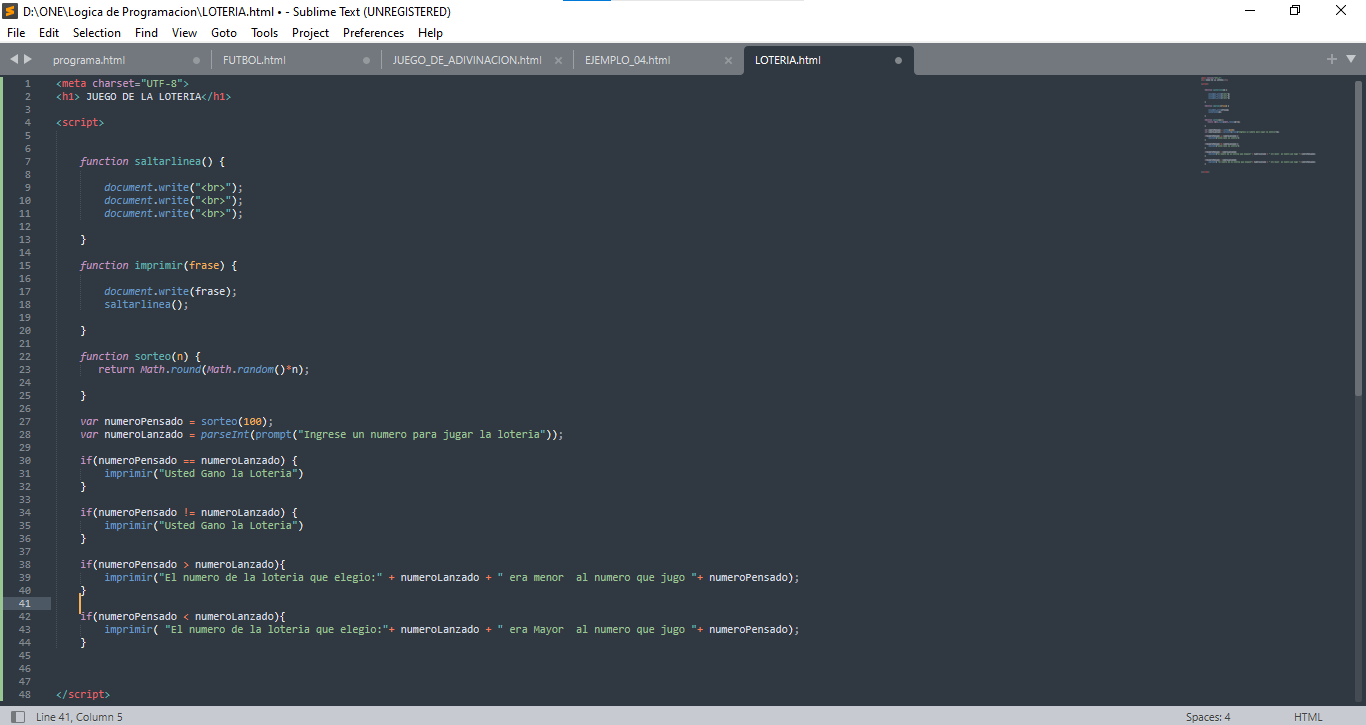The height and width of the screenshot is (725, 1366).
Task: Click the opening <script> tag on line 4
Action: click(80, 122)
